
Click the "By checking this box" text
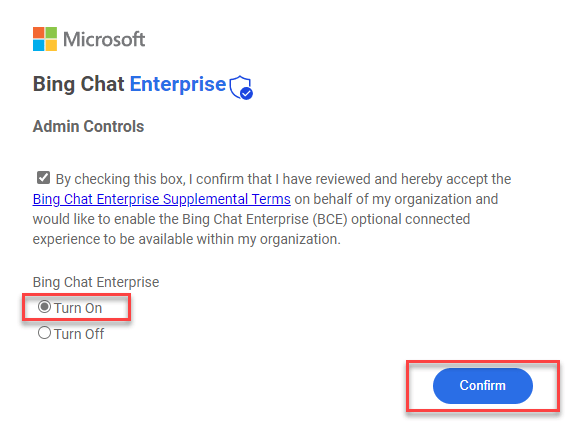pos(120,179)
